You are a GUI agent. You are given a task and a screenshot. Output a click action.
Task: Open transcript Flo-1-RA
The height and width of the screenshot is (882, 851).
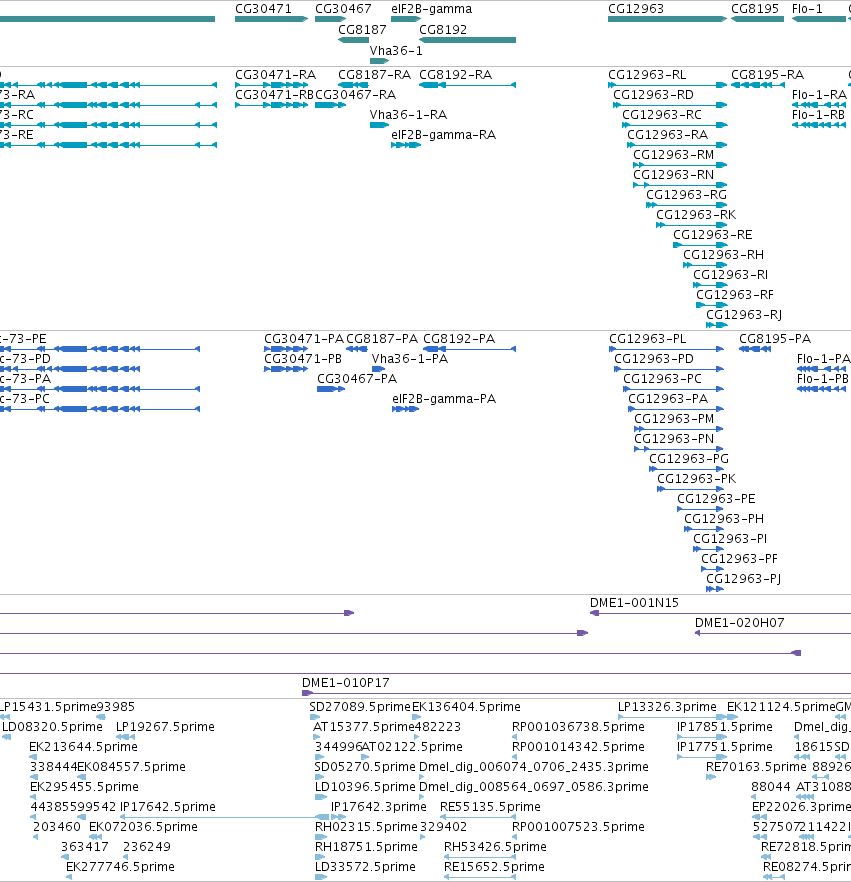[819, 95]
